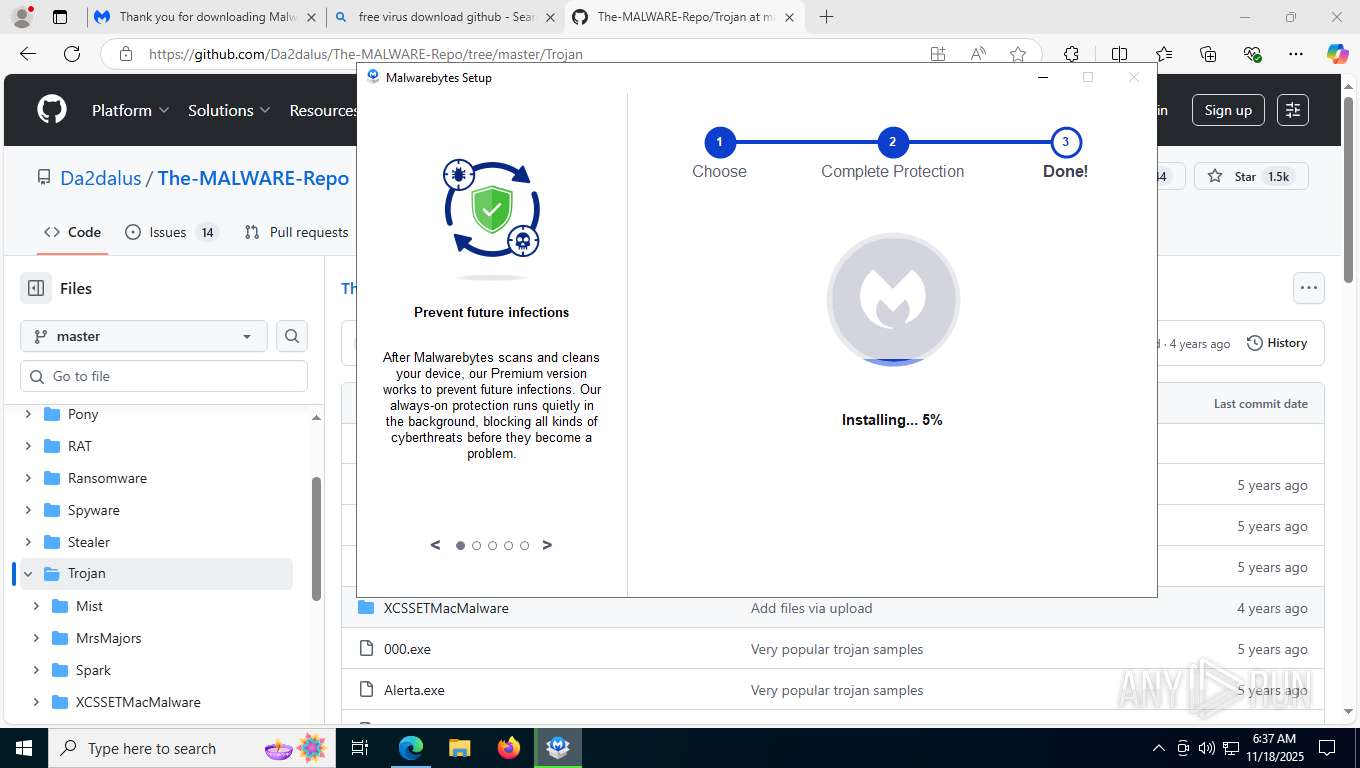Show next Malwarebytes slide

pos(547,545)
